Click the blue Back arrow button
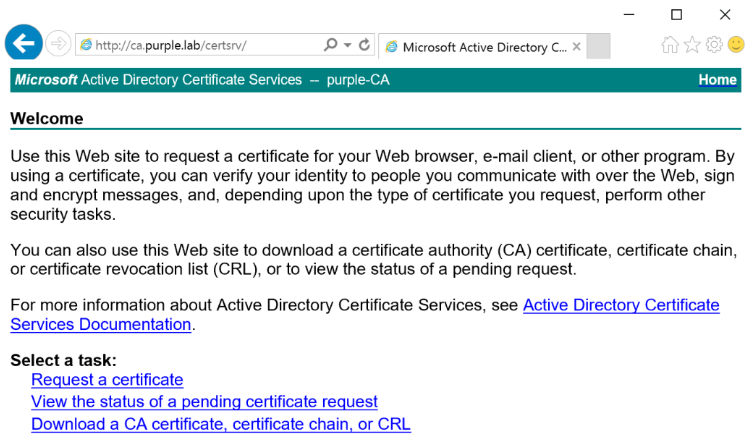This screenshot has height=439, width=747. tap(23, 43)
